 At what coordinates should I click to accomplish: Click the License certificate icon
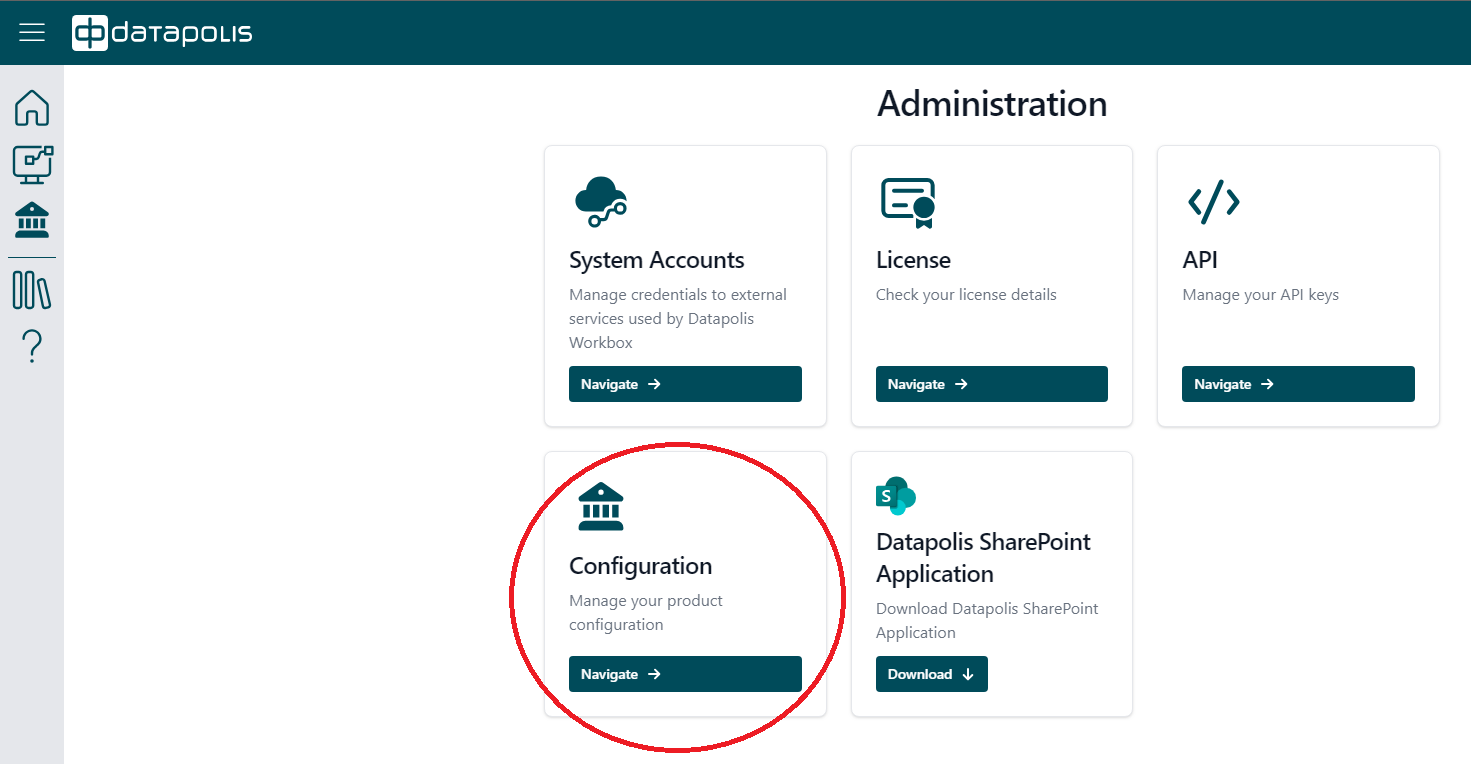908,201
